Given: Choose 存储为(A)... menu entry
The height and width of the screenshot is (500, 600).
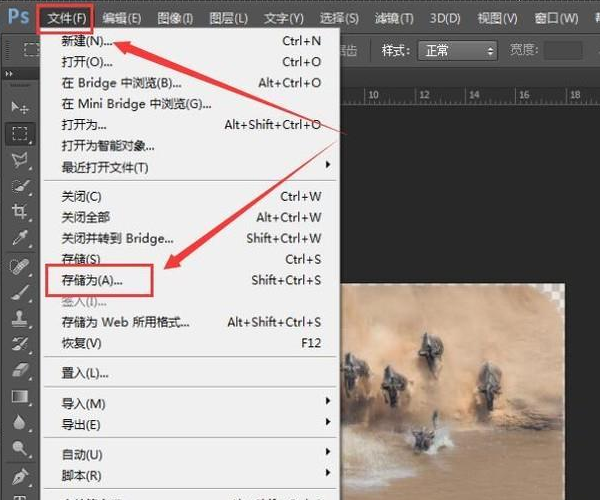Looking at the screenshot, I should [191, 280].
